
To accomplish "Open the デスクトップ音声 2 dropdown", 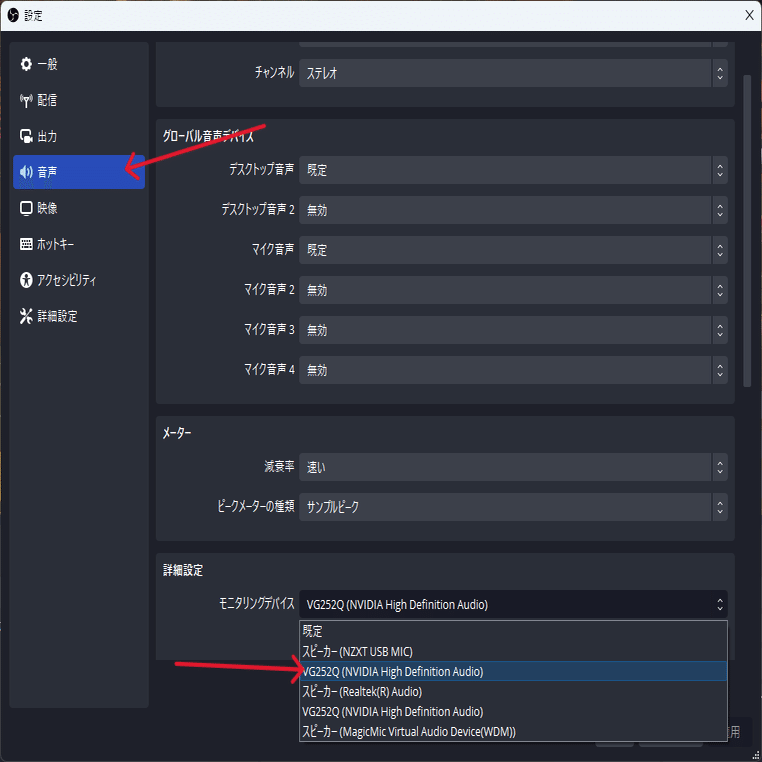I will point(513,210).
